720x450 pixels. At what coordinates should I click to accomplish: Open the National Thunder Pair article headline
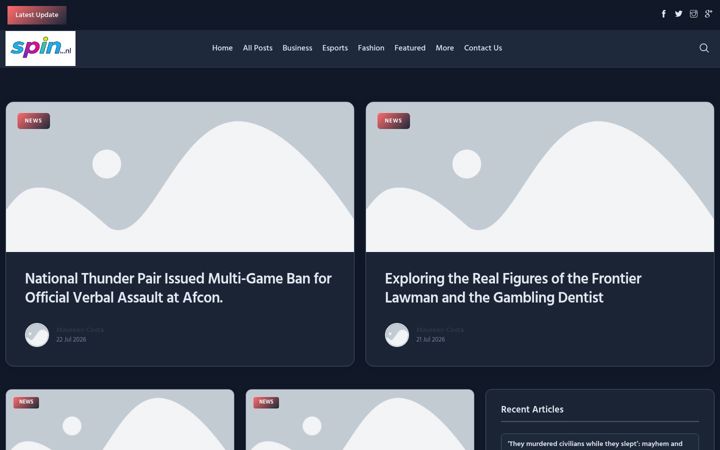tap(178, 288)
